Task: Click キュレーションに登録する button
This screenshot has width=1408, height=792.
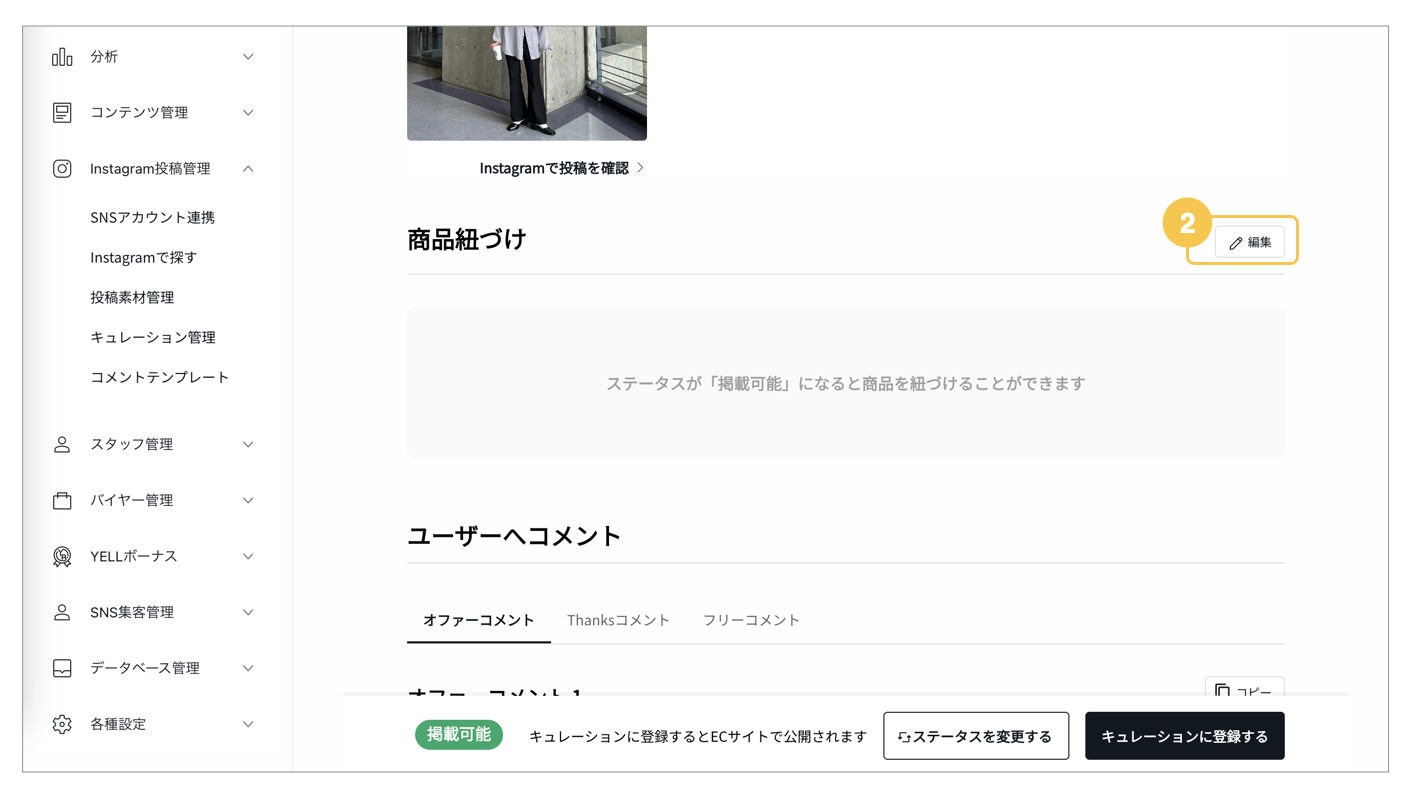Action: point(1184,736)
